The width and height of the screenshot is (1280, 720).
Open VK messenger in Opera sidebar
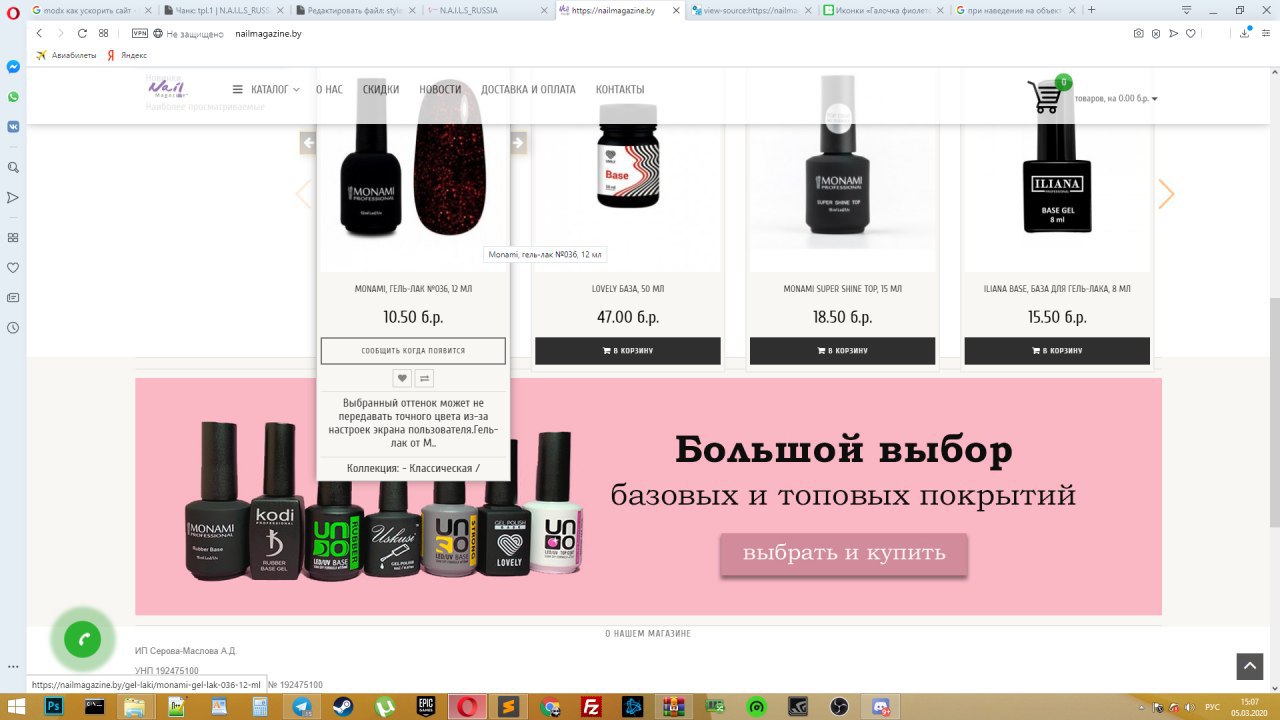click(x=13, y=127)
